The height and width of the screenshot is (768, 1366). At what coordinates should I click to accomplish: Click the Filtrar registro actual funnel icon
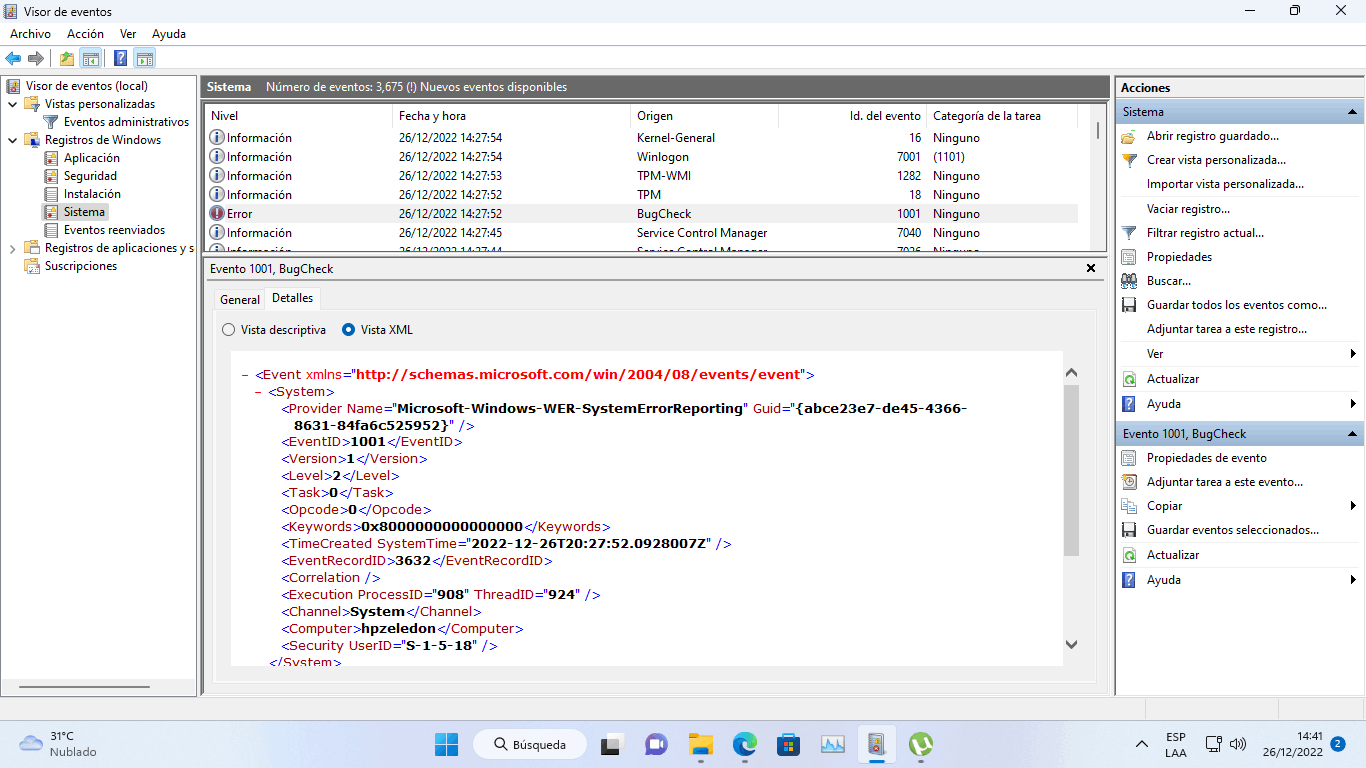(x=1129, y=233)
